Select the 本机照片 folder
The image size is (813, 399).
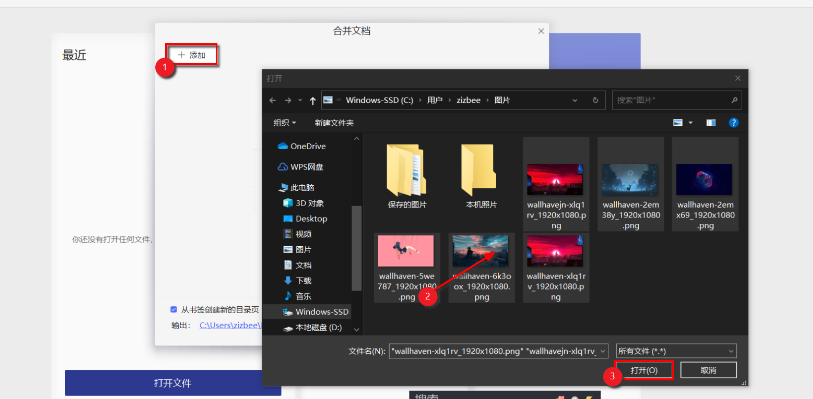click(x=481, y=175)
